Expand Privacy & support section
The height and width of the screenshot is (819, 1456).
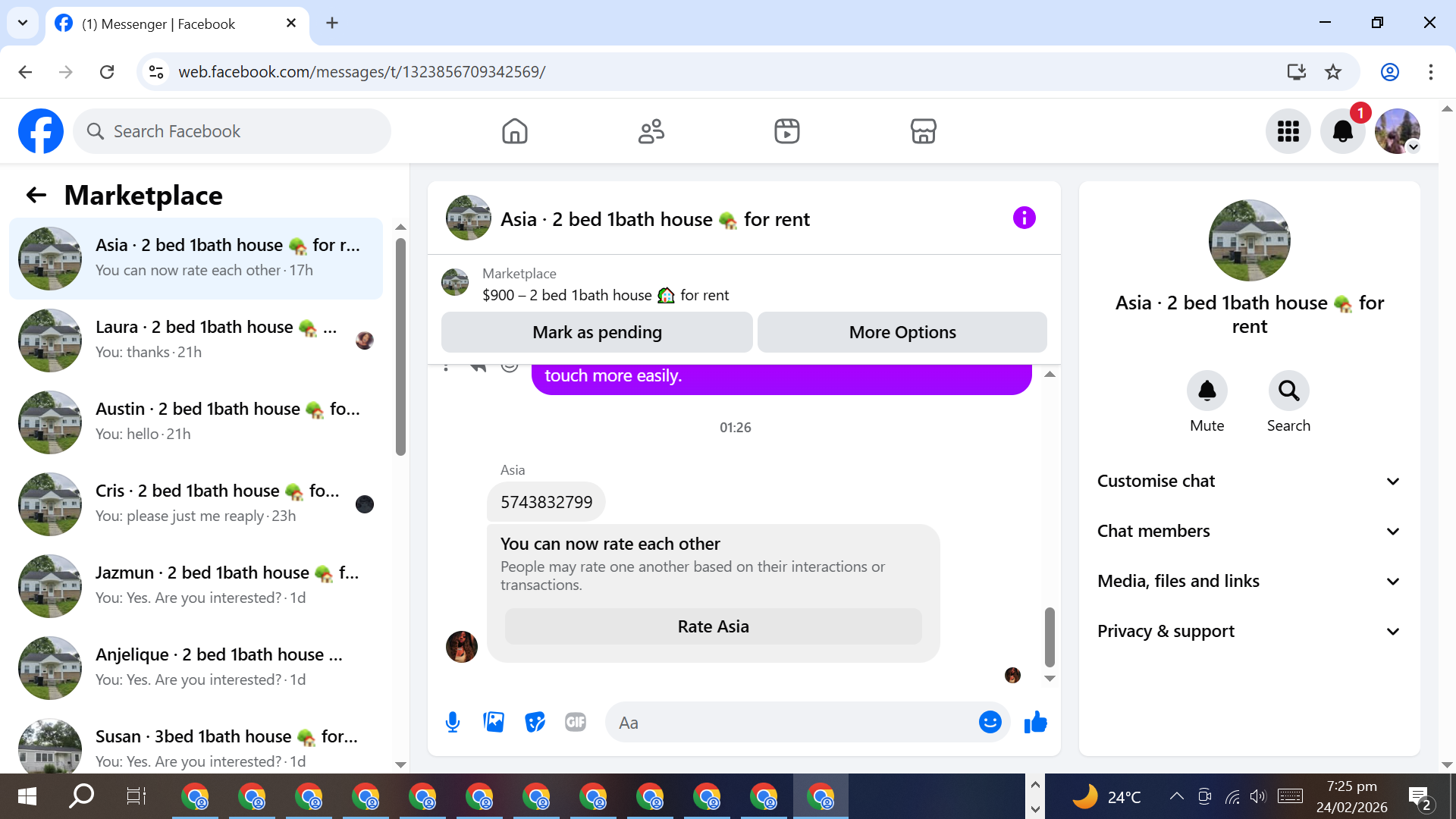(x=1249, y=631)
